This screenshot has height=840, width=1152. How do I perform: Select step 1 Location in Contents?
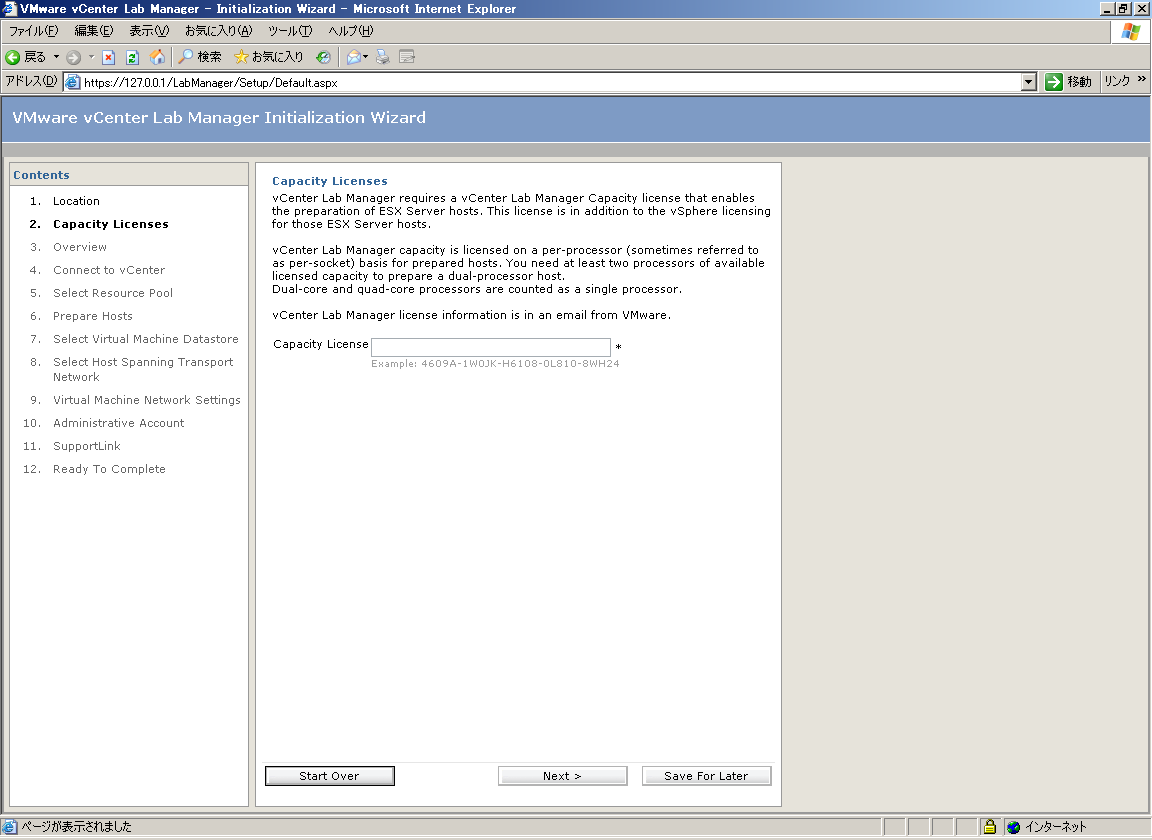coord(76,201)
